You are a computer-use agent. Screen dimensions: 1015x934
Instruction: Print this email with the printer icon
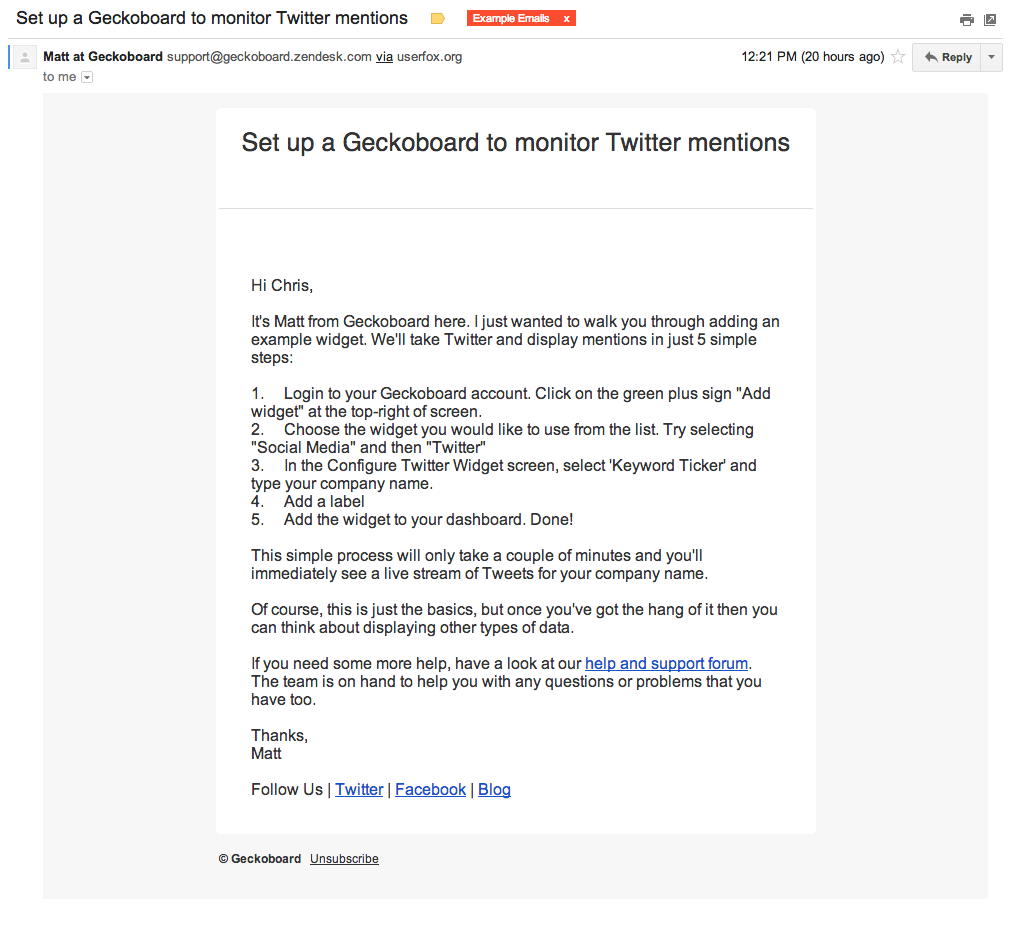point(966,19)
